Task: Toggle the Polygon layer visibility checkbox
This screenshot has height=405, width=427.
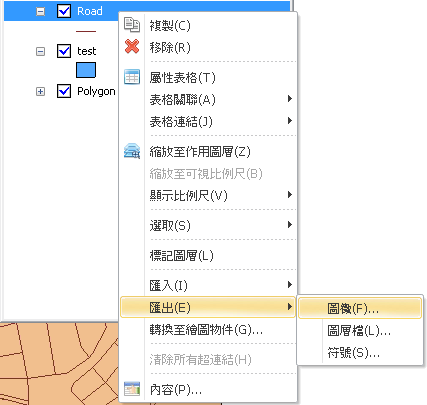Action: [64, 91]
